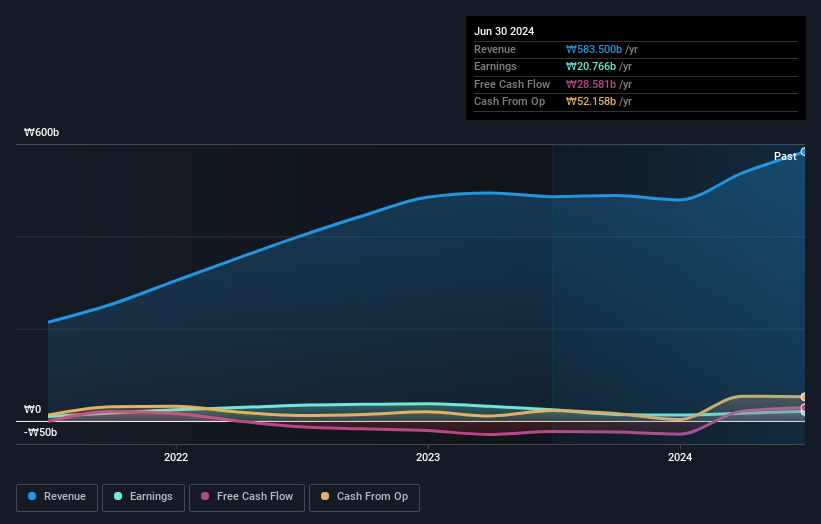Toggle the Earnings legend button

[143, 497]
